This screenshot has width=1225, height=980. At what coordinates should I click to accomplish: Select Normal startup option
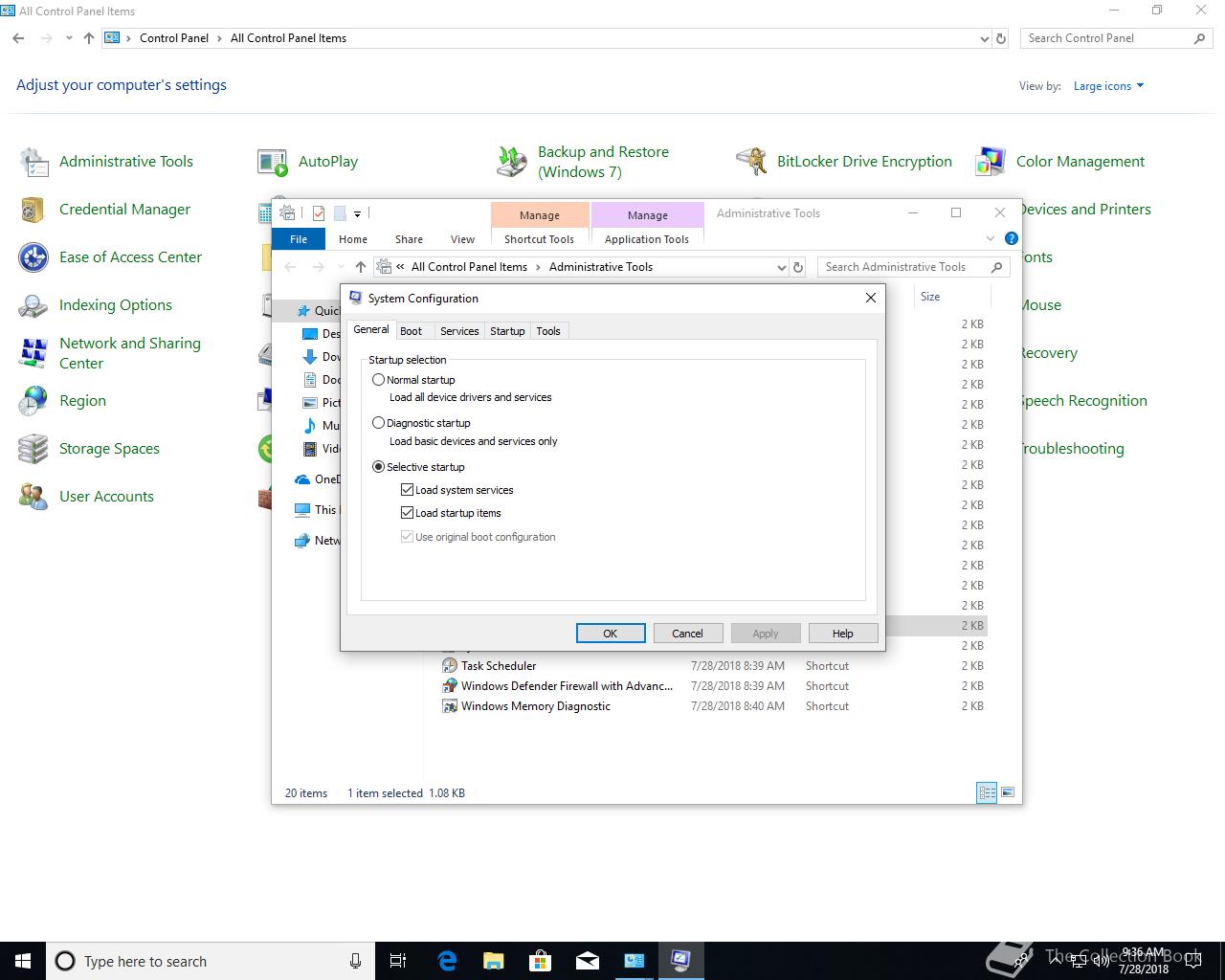tap(413, 380)
